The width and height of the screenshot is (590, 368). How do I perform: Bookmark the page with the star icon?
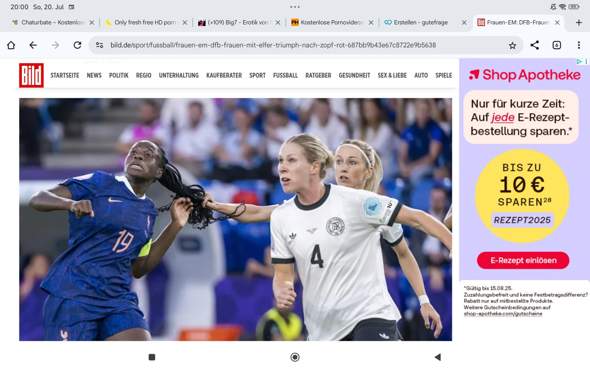point(512,46)
